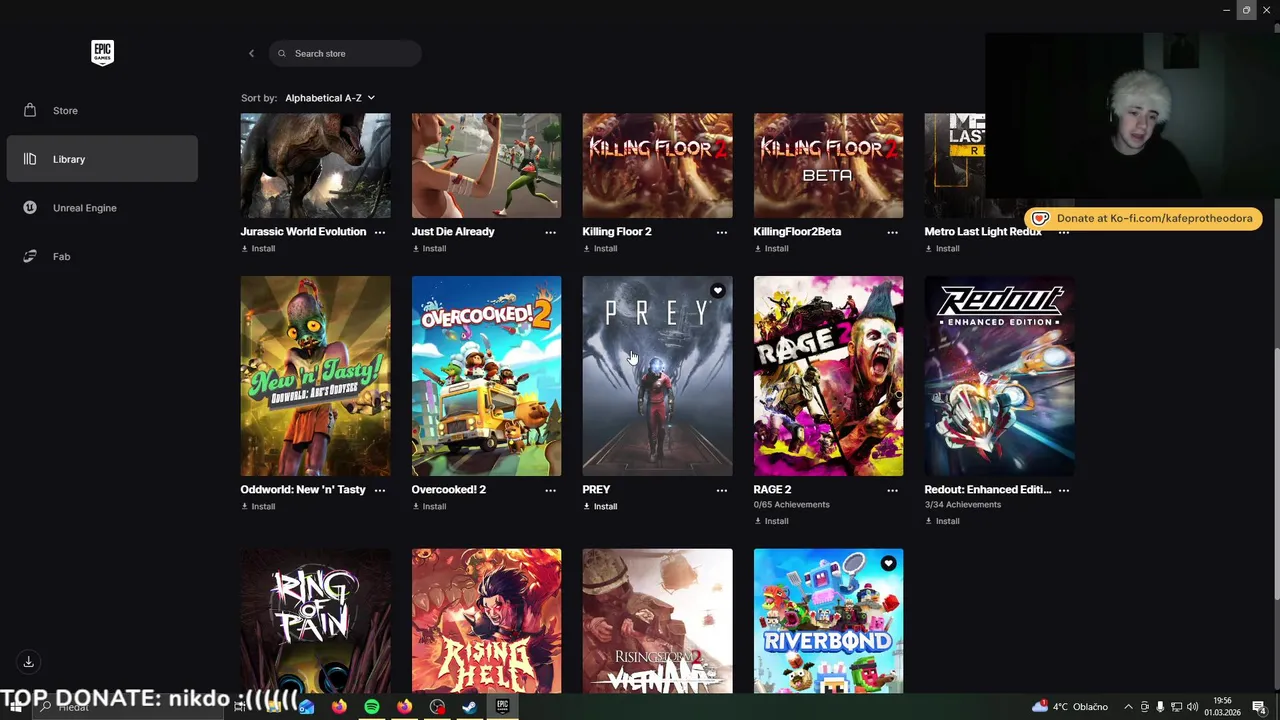The width and height of the screenshot is (1280, 720).
Task: Select the Rising Hell cover art
Action: (x=486, y=620)
